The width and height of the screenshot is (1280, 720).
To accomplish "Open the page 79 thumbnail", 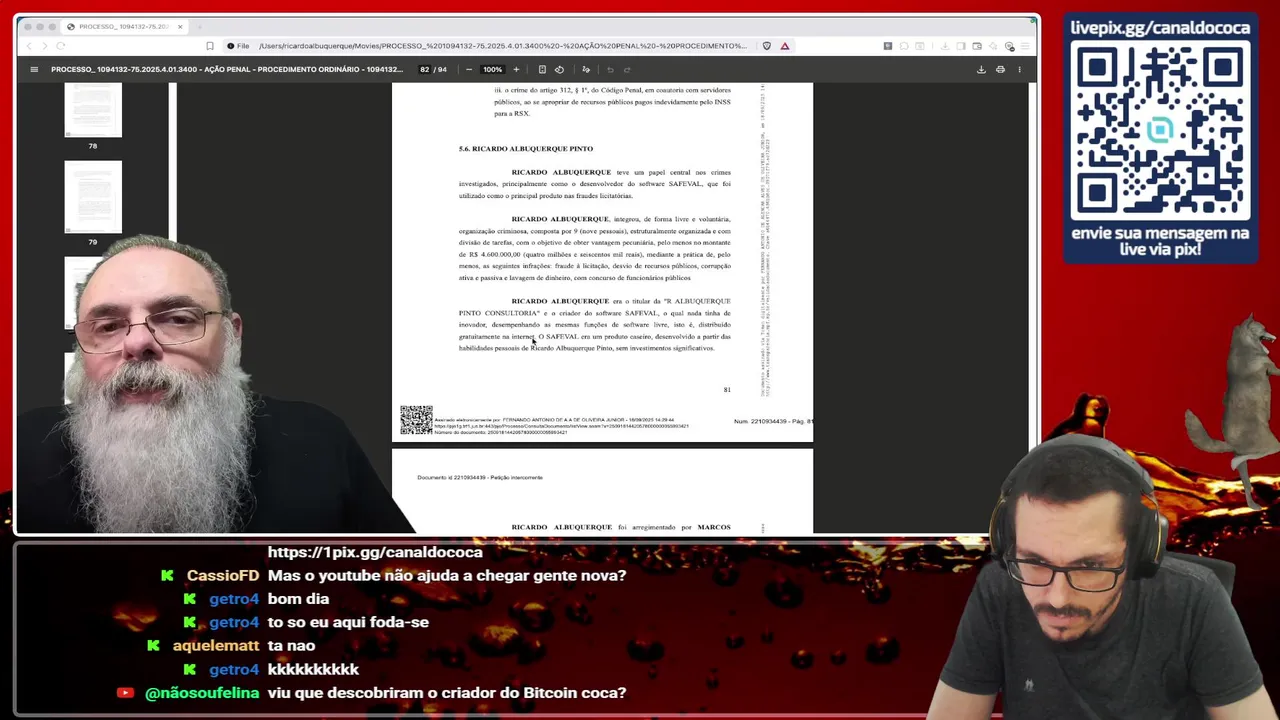I will 93,197.
